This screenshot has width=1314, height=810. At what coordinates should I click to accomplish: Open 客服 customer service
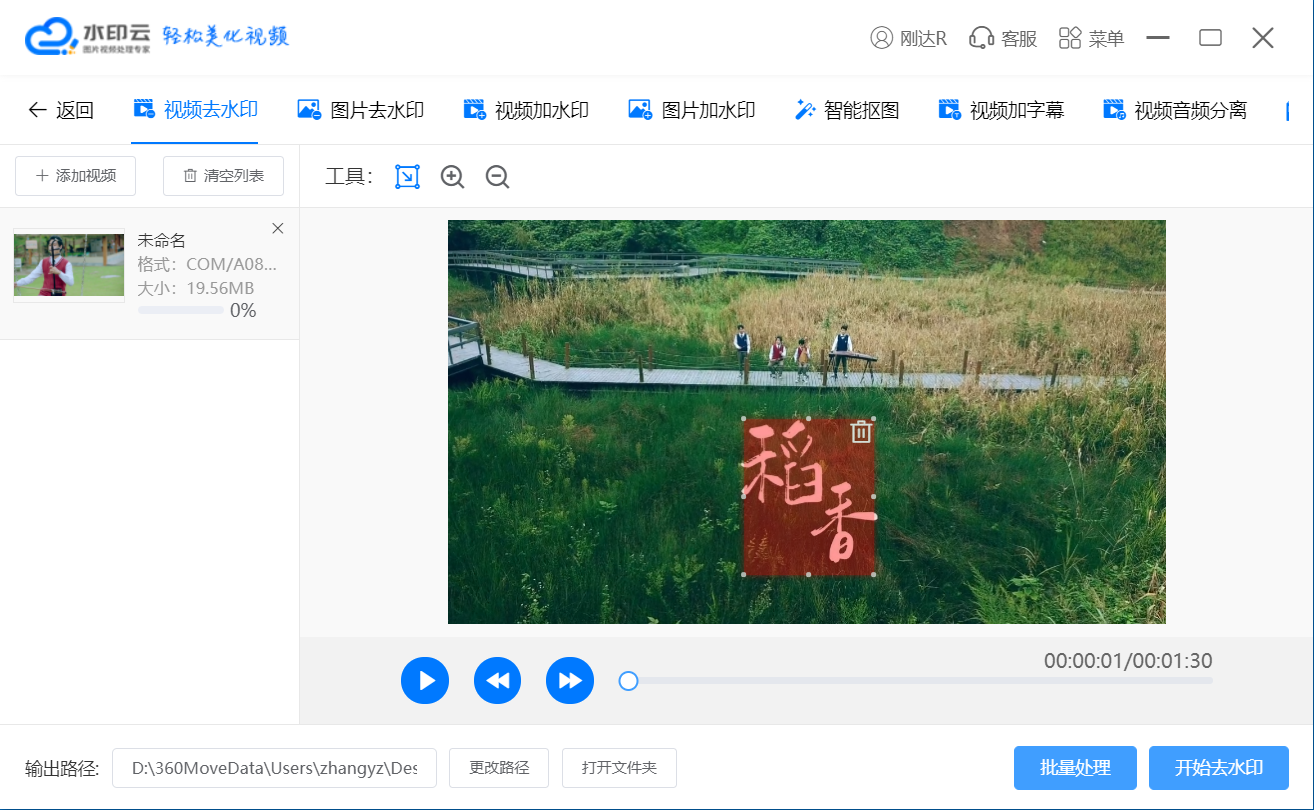[x=1003, y=38]
